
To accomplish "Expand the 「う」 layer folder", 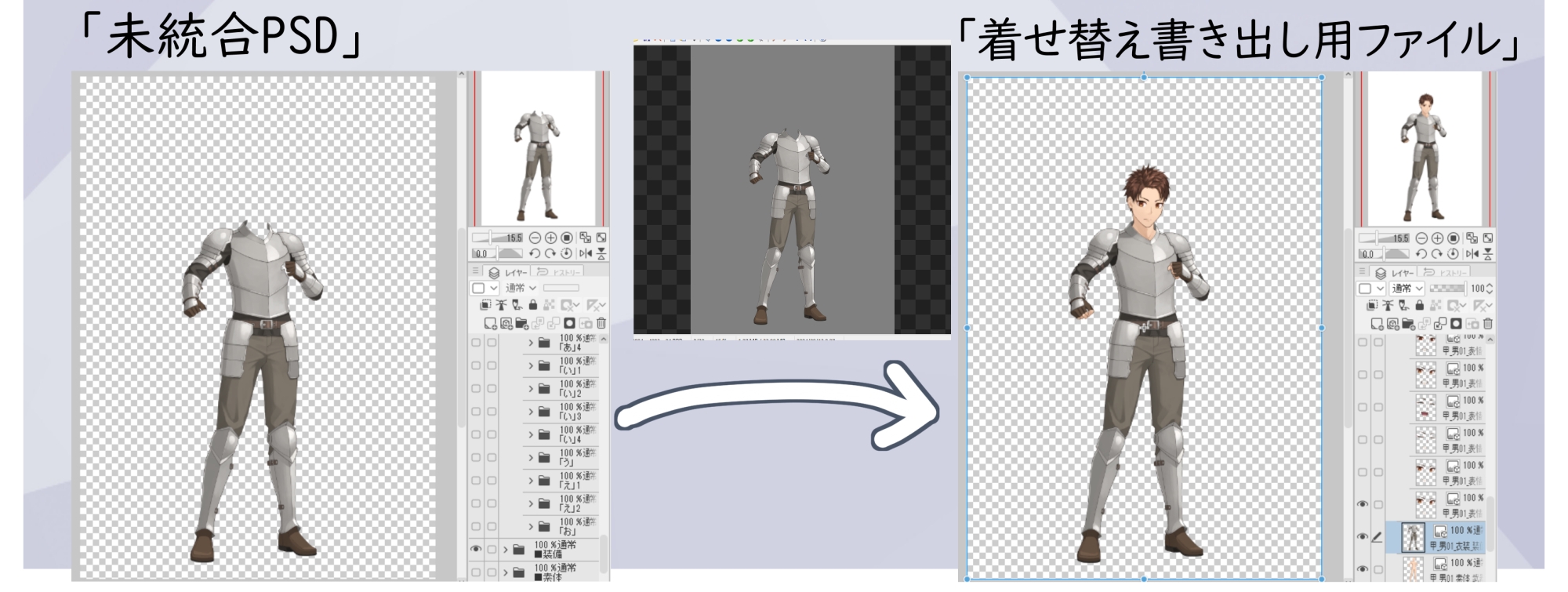I will 531,457.
